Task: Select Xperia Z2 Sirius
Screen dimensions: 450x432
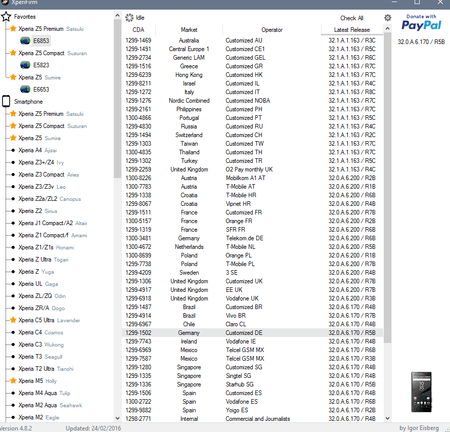Action: click(38, 211)
